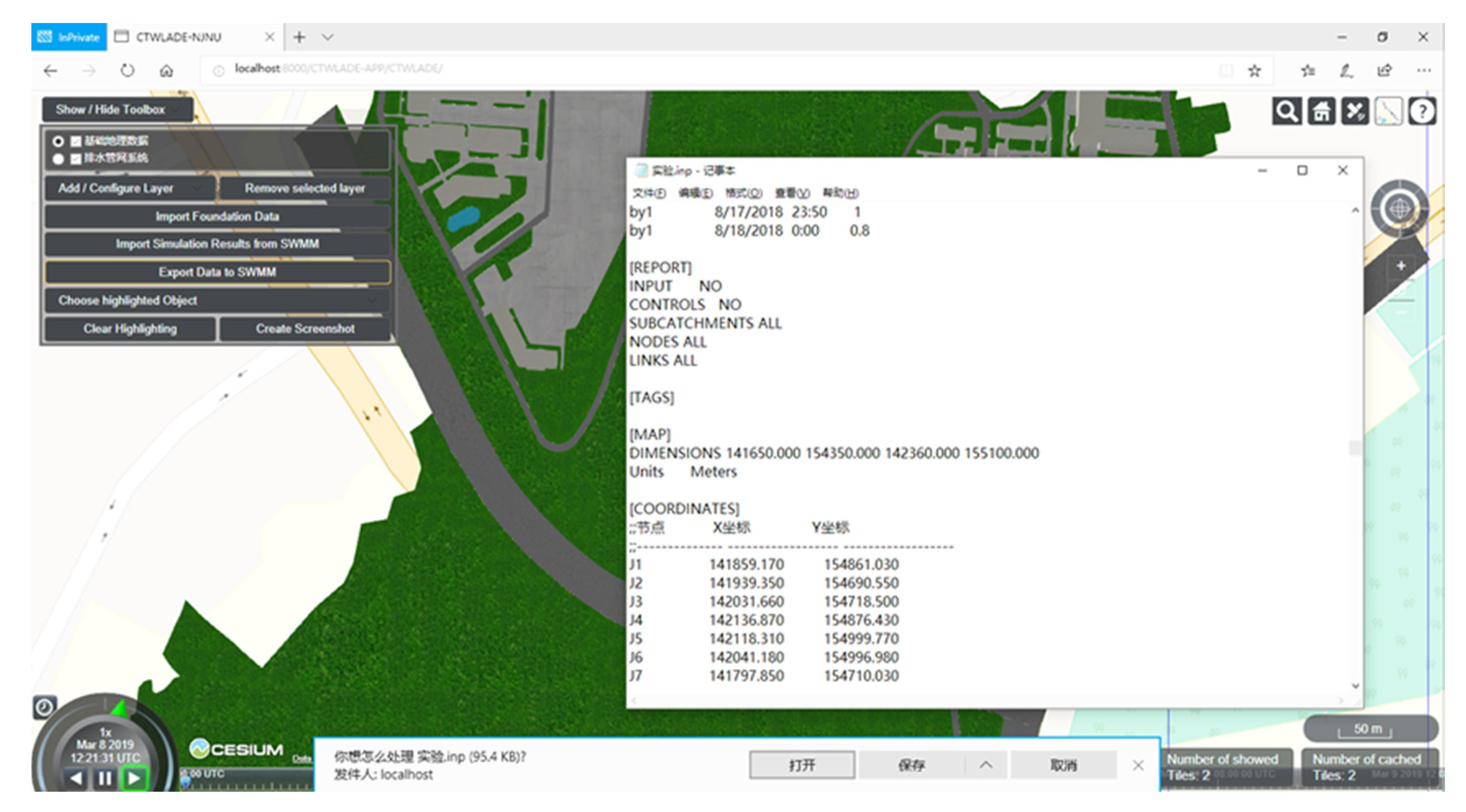Viewport: 1466px width, 812px height.
Task: Open the navigation help question mark
Action: click(x=1422, y=111)
